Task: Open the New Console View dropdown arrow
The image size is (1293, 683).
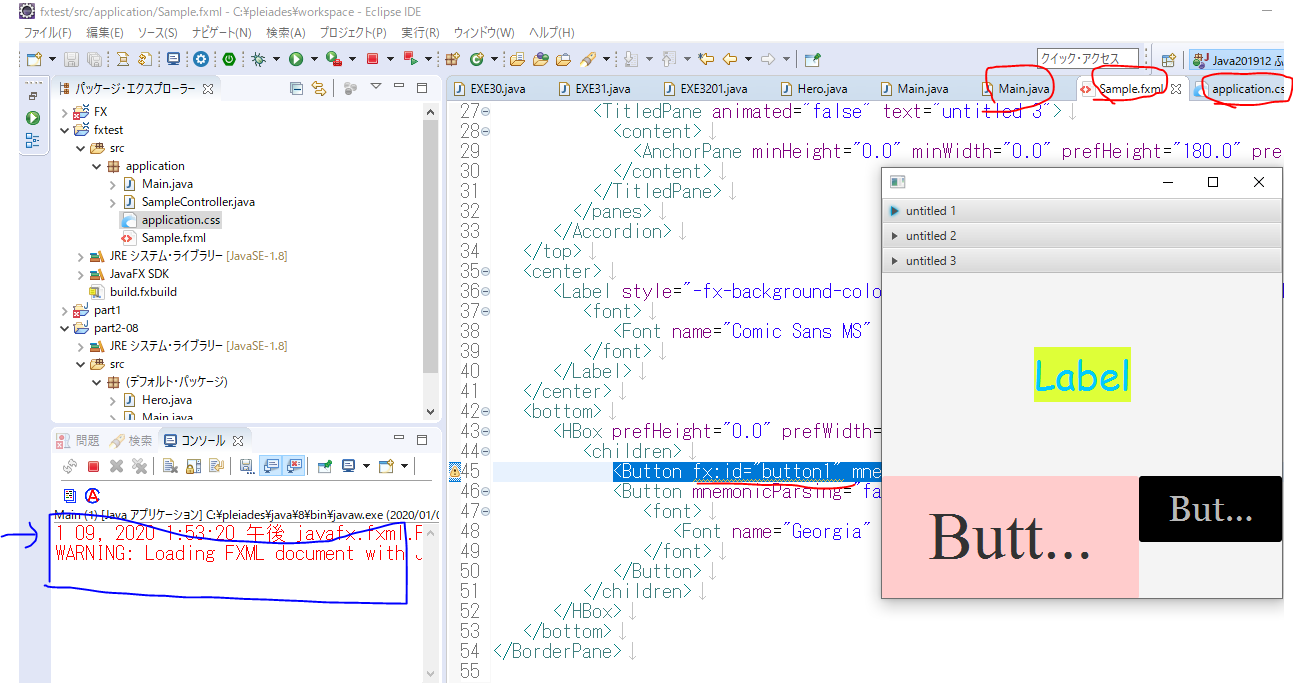Action: tap(404, 466)
